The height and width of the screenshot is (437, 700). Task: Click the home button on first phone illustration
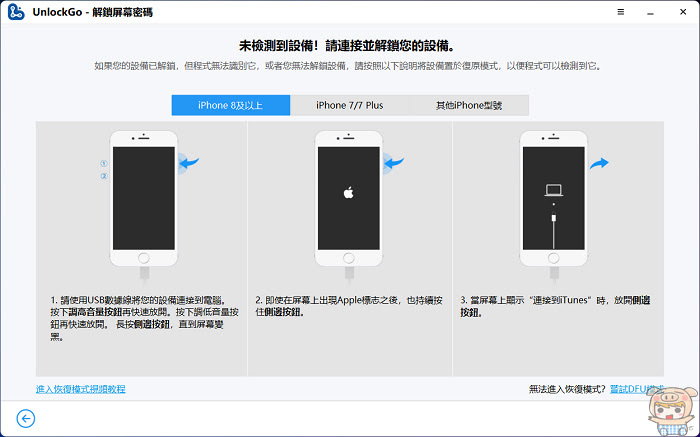pos(144,258)
